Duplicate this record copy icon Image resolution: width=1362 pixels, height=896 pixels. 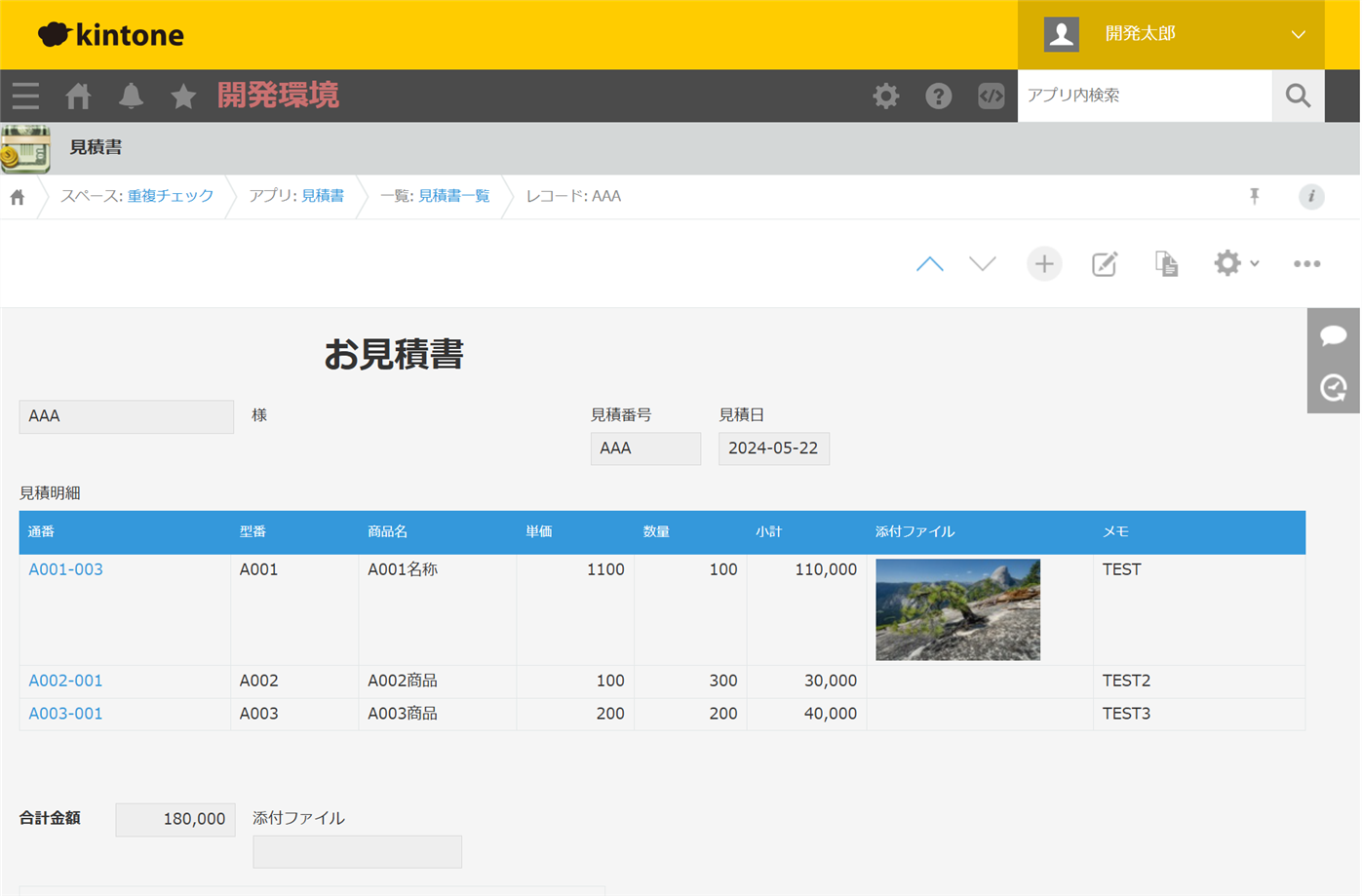[1166, 264]
